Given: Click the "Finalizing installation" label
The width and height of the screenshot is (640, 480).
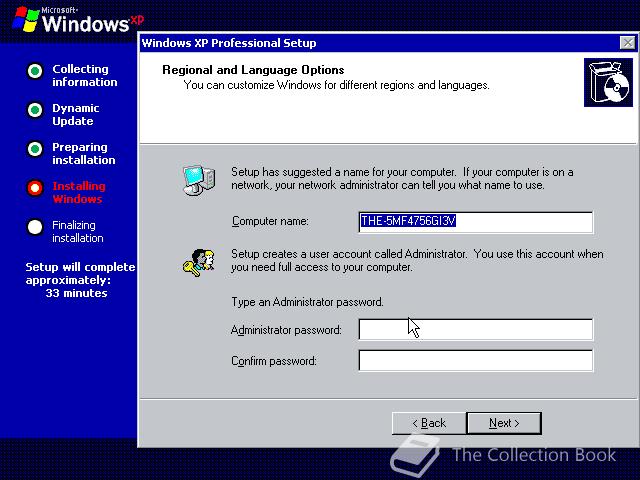Looking at the screenshot, I should (78, 231).
